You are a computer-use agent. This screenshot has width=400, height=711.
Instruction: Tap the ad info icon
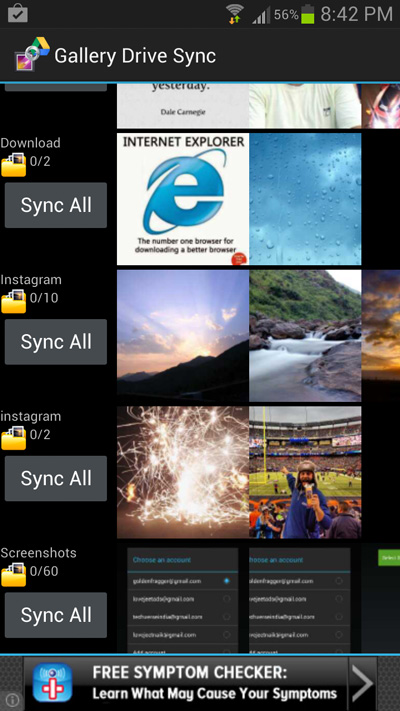[13, 700]
